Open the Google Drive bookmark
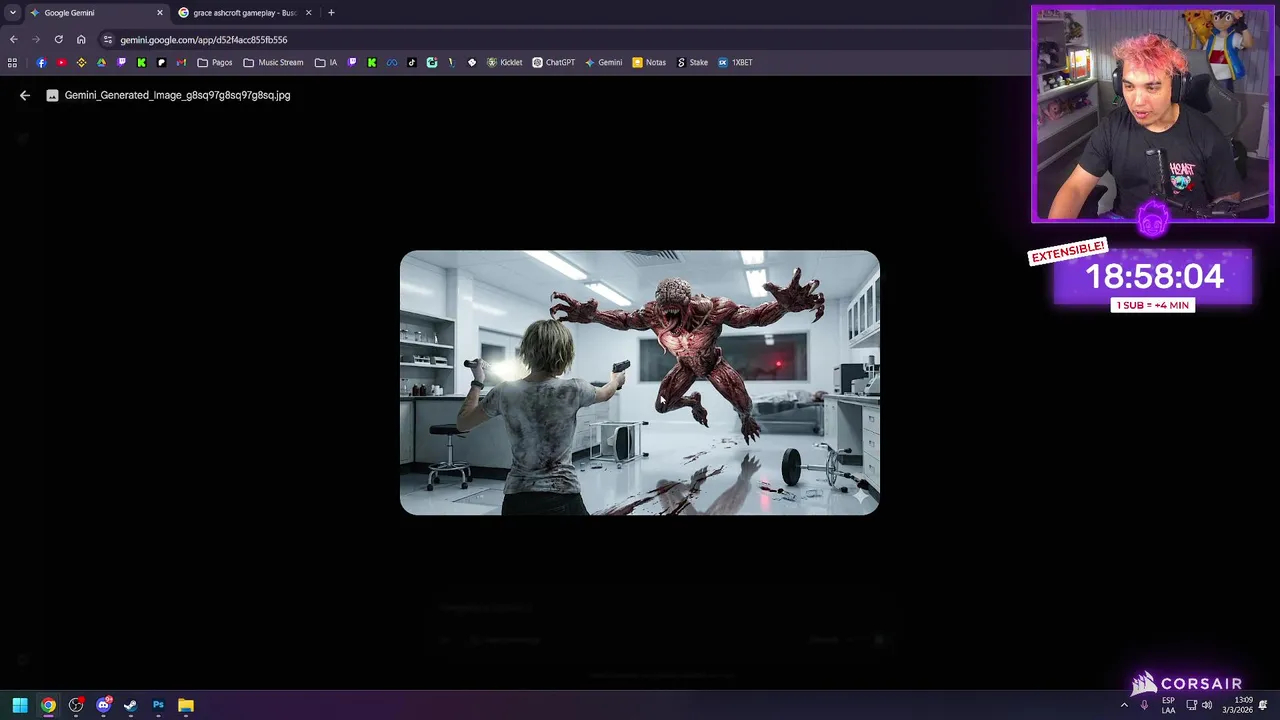This screenshot has width=1280, height=720. pos(101,62)
